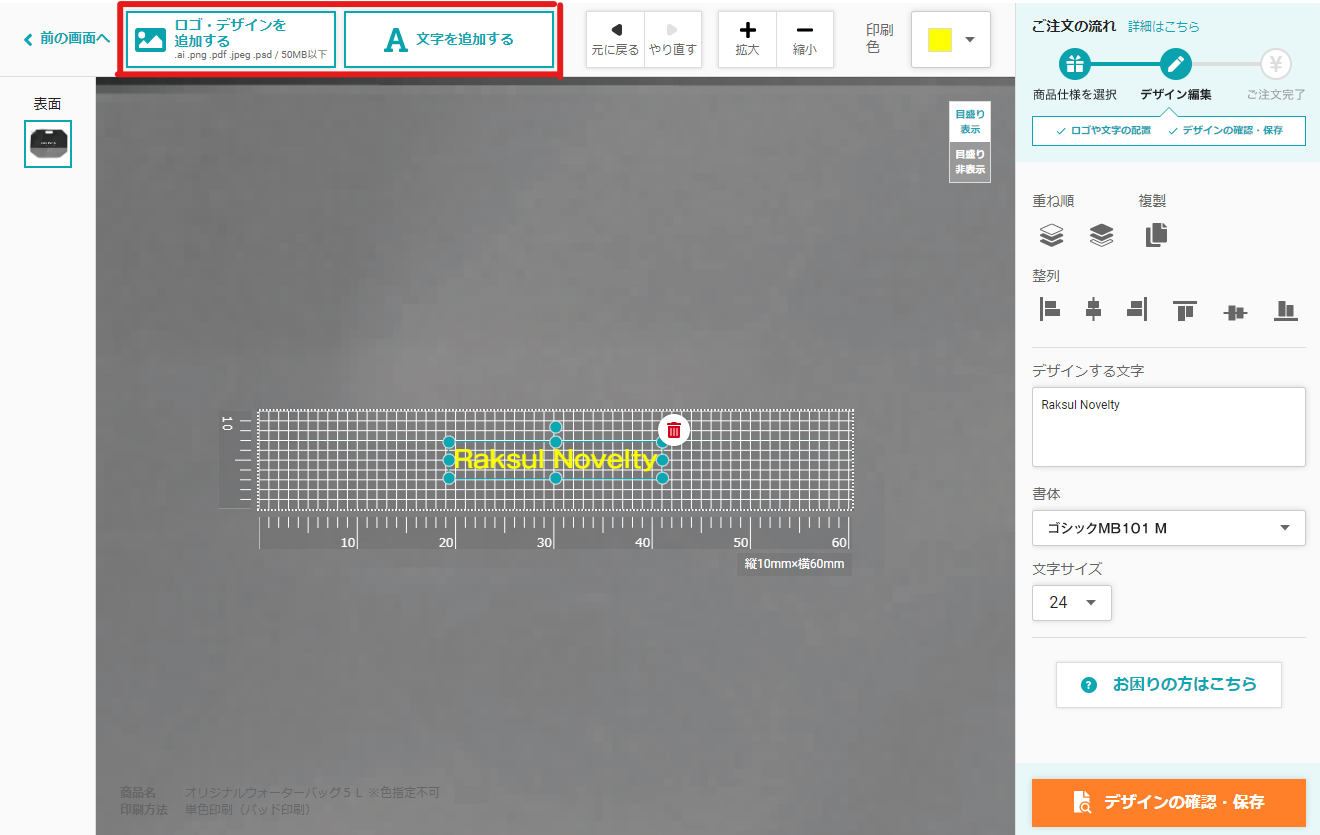Align bottom in 整列
Image resolution: width=1320 pixels, height=835 pixels.
coord(1286,310)
